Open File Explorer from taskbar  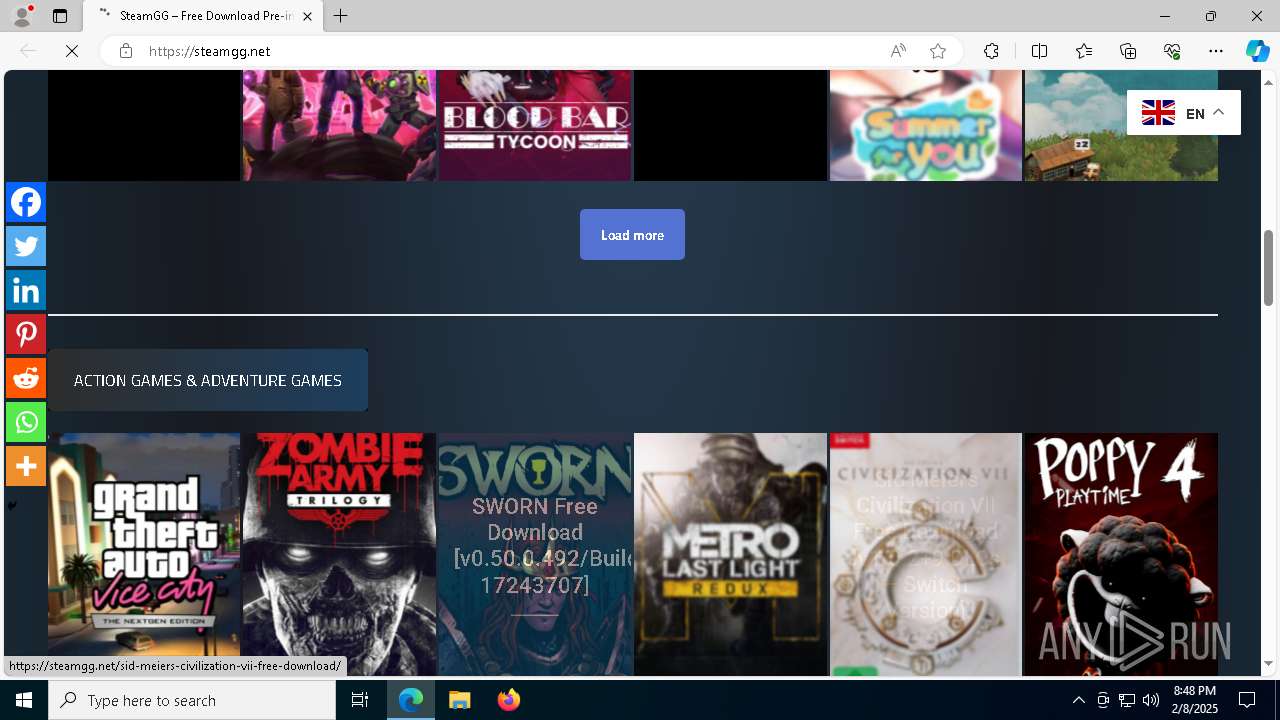(x=459, y=700)
